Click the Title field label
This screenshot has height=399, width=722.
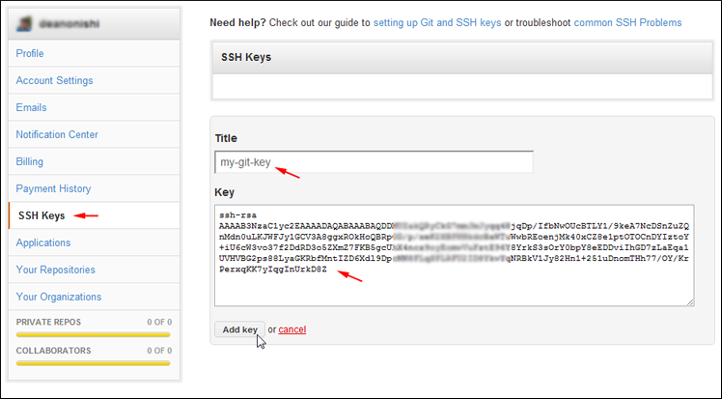[x=226, y=138]
